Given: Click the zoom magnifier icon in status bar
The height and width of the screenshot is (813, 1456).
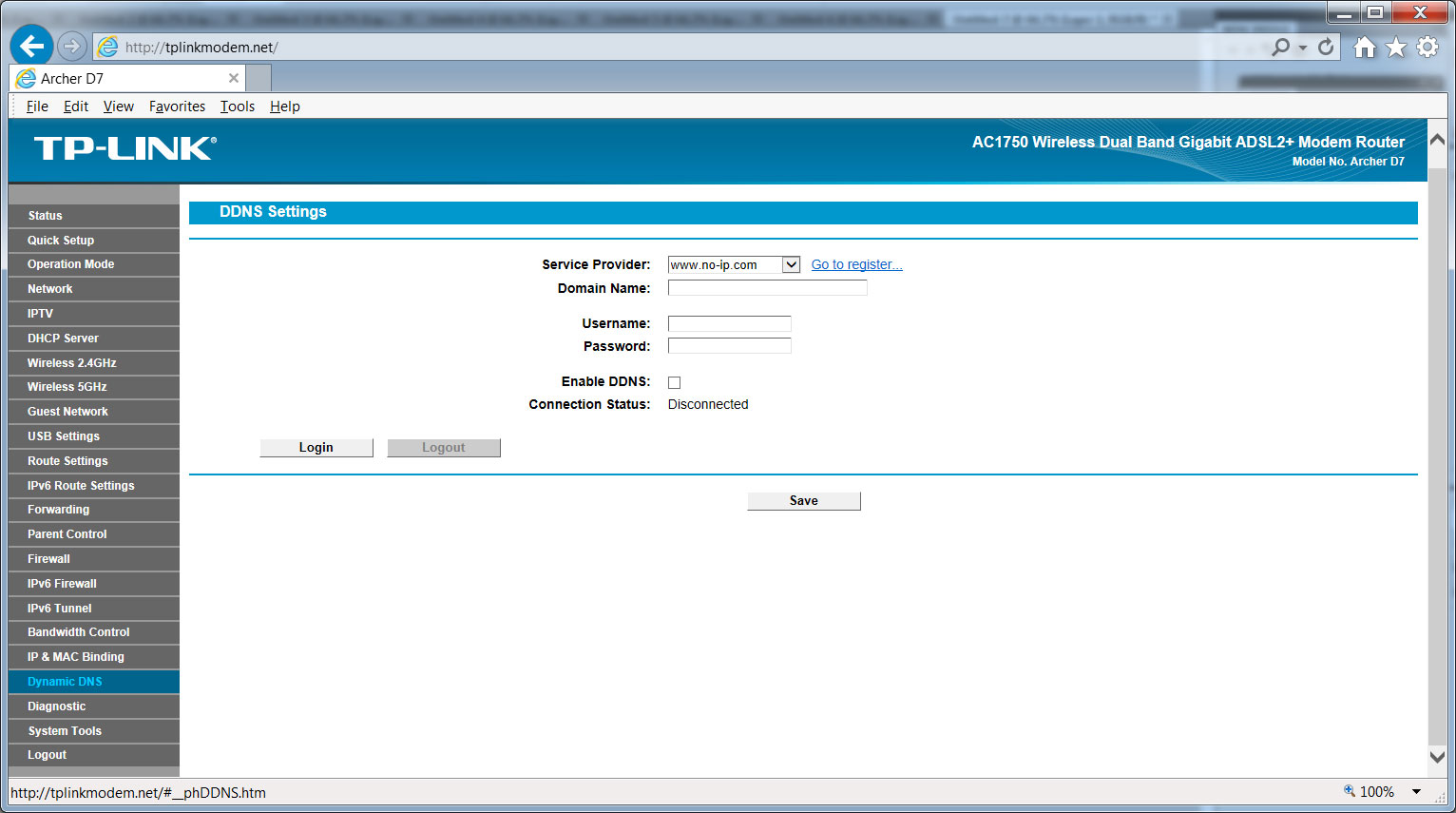Looking at the screenshot, I should coord(1350,790).
